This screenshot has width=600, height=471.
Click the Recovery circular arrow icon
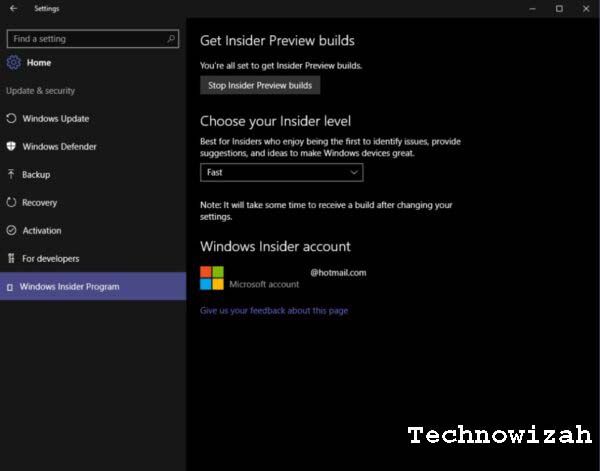tap(11, 202)
